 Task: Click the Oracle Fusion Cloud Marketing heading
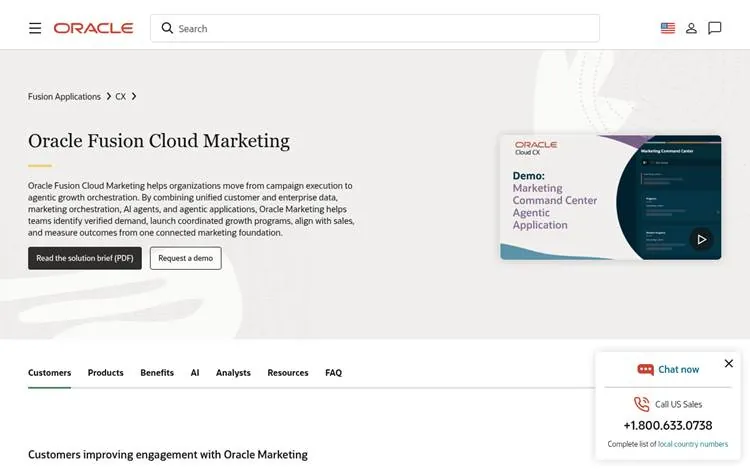pyautogui.click(x=159, y=141)
